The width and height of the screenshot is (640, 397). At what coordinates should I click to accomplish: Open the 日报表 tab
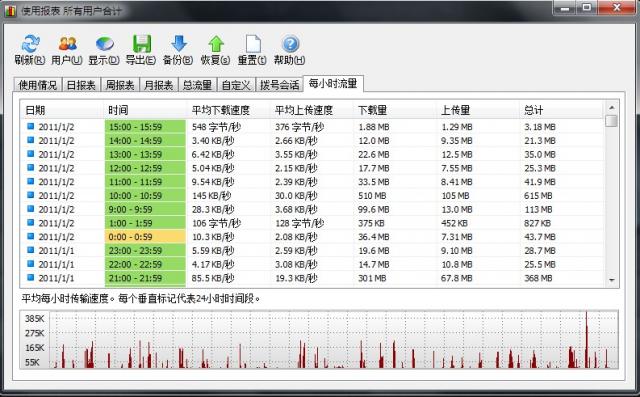coord(81,85)
